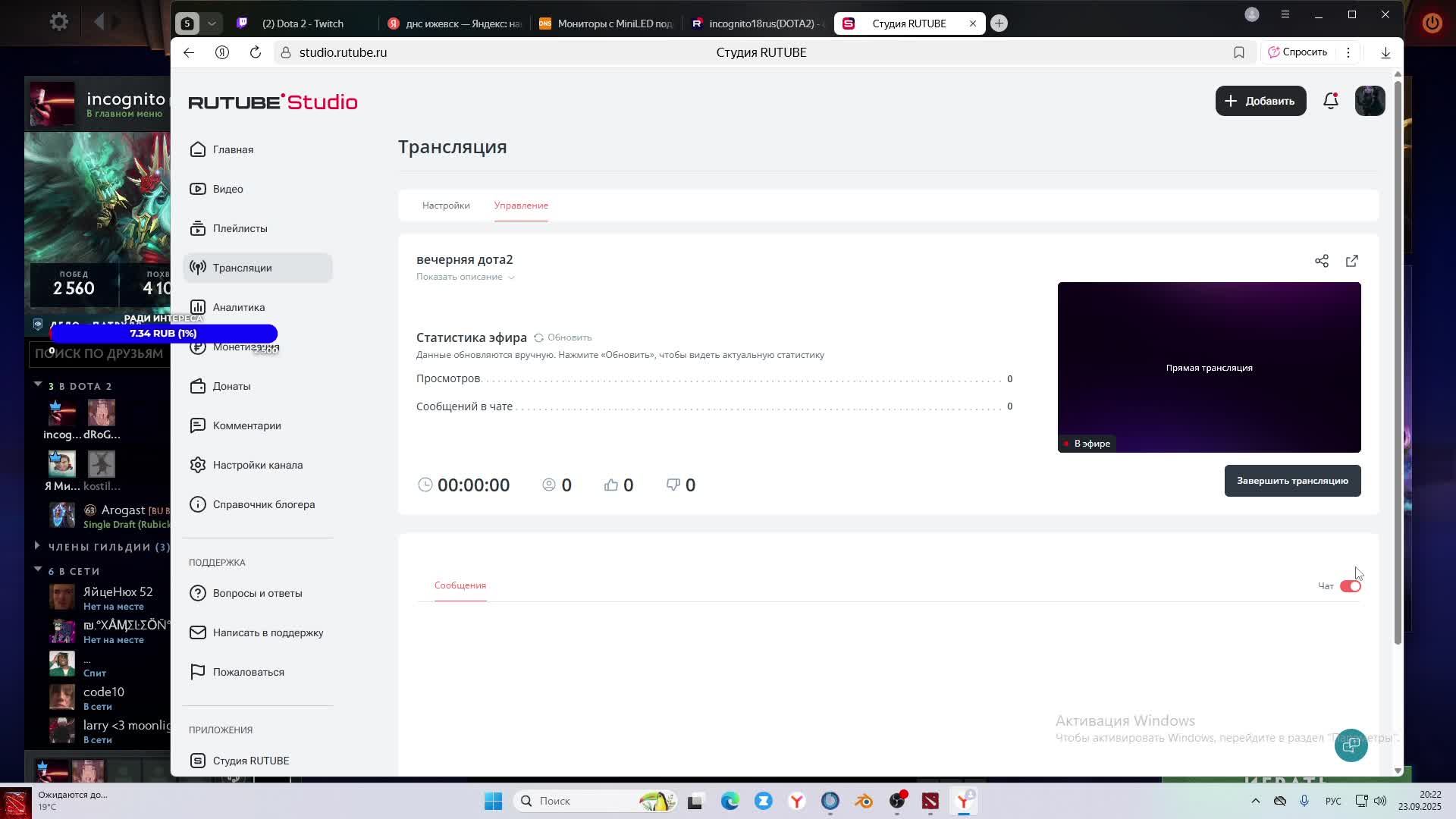Go to Донаты in sidebar
The height and width of the screenshot is (819, 1456).
click(231, 386)
